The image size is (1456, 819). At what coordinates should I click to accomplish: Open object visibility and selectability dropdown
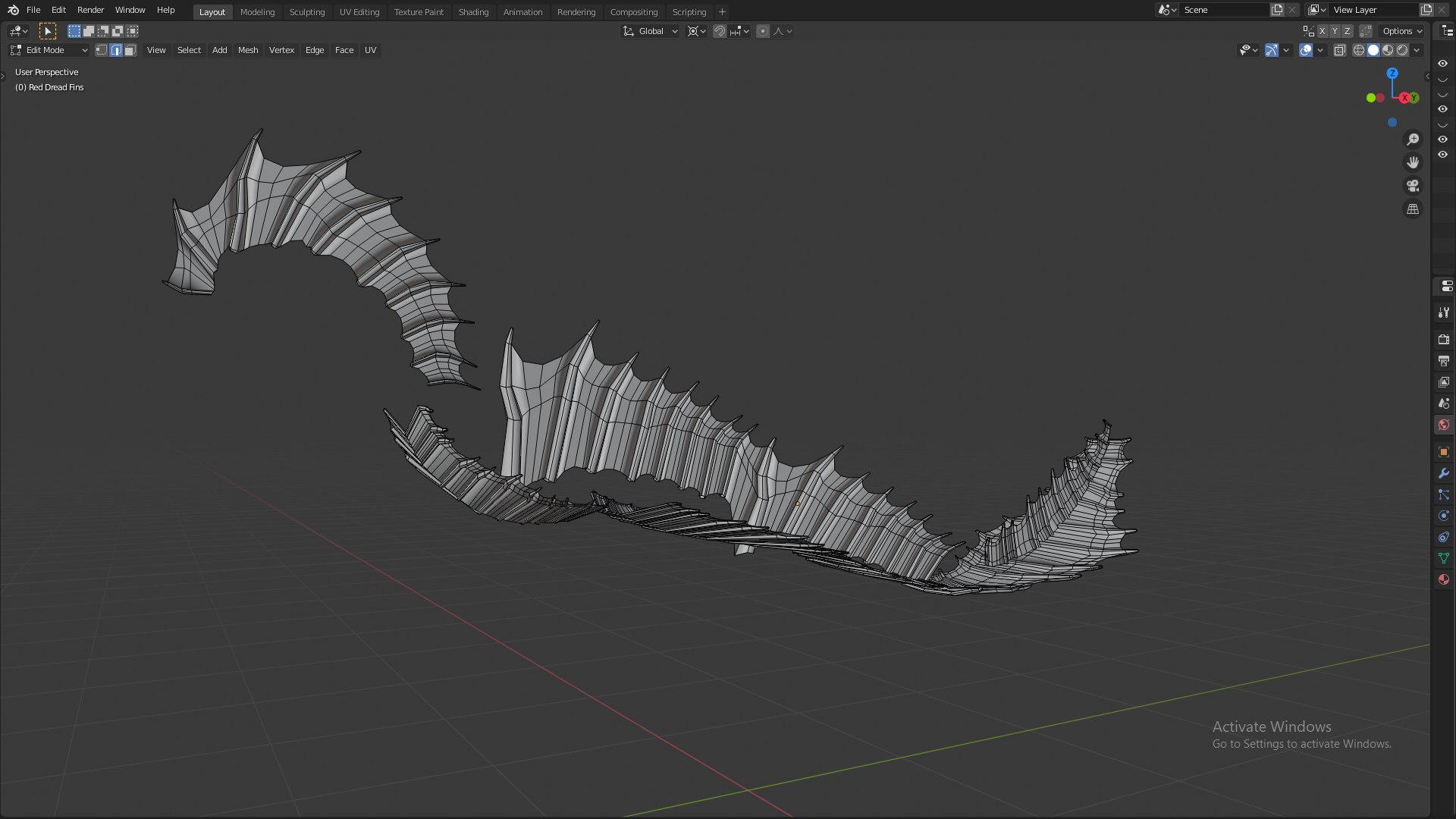tap(1248, 50)
